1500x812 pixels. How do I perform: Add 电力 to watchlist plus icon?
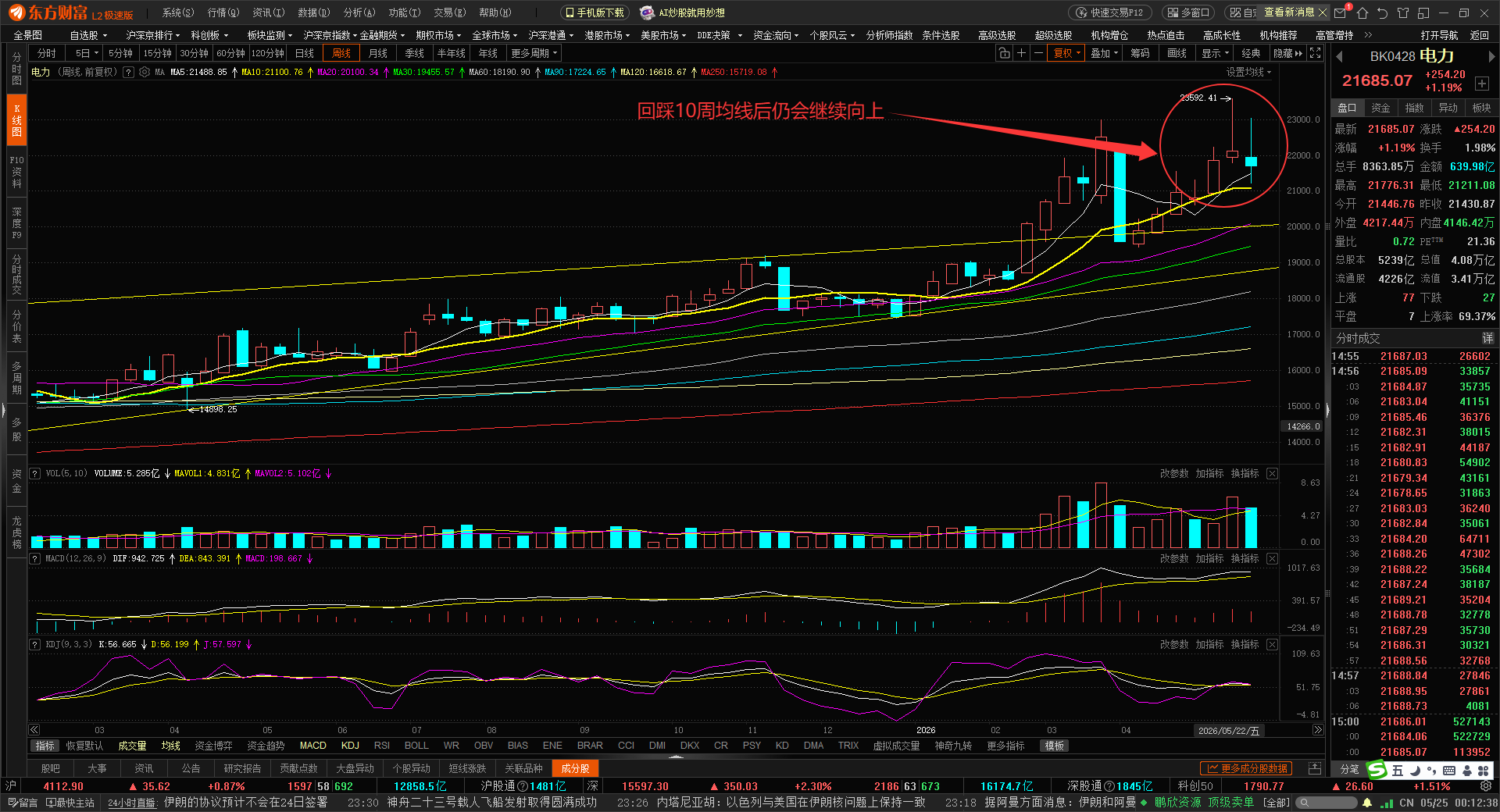coord(1482,84)
